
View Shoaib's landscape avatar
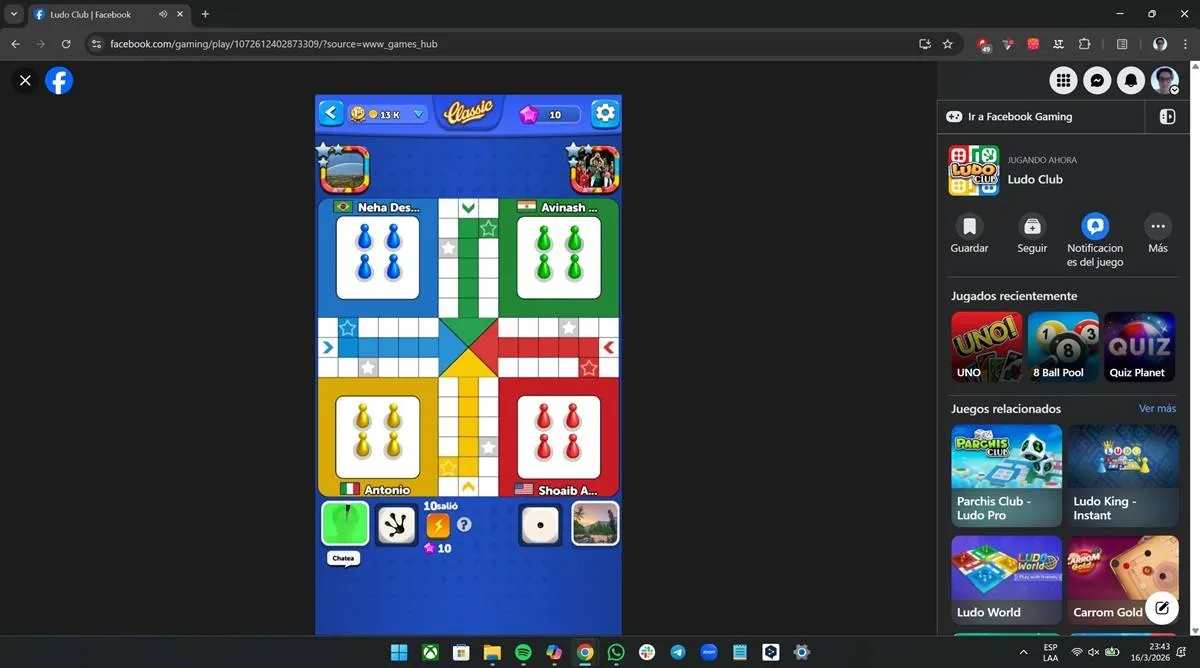595,524
